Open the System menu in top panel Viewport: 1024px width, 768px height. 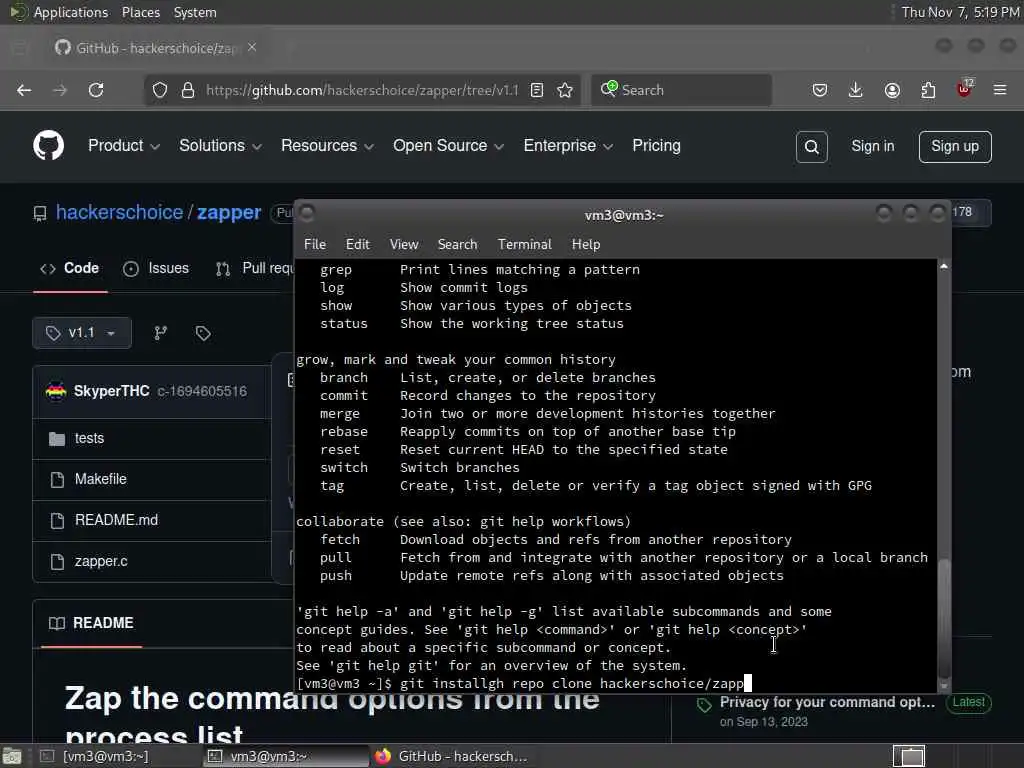[195, 12]
